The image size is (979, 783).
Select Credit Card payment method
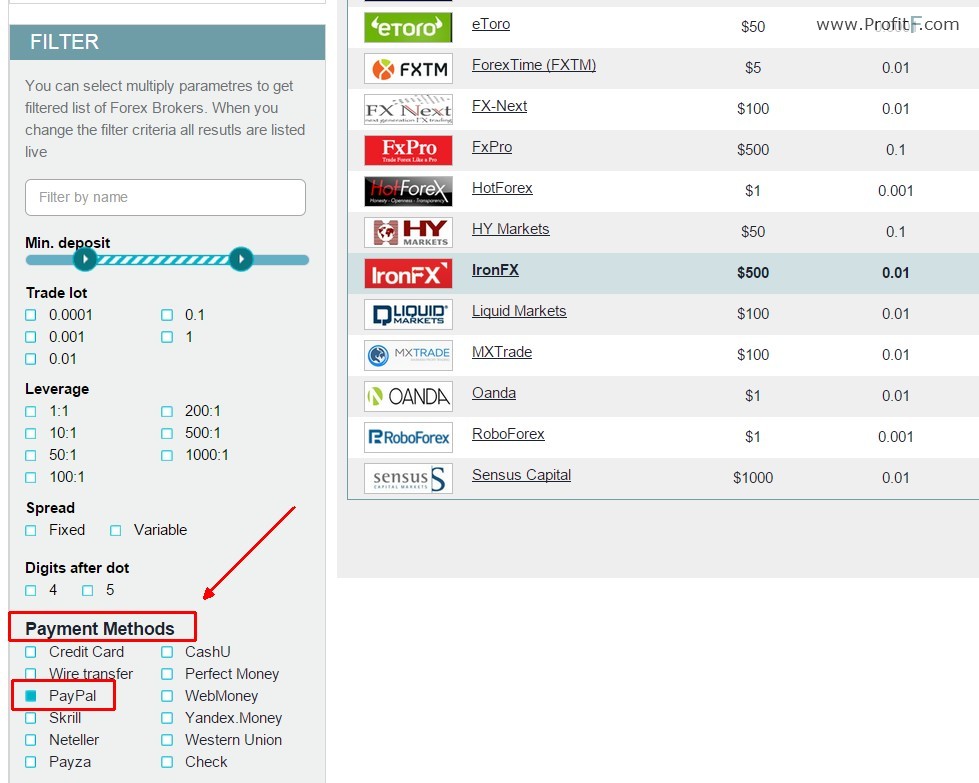[x=31, y=652]
